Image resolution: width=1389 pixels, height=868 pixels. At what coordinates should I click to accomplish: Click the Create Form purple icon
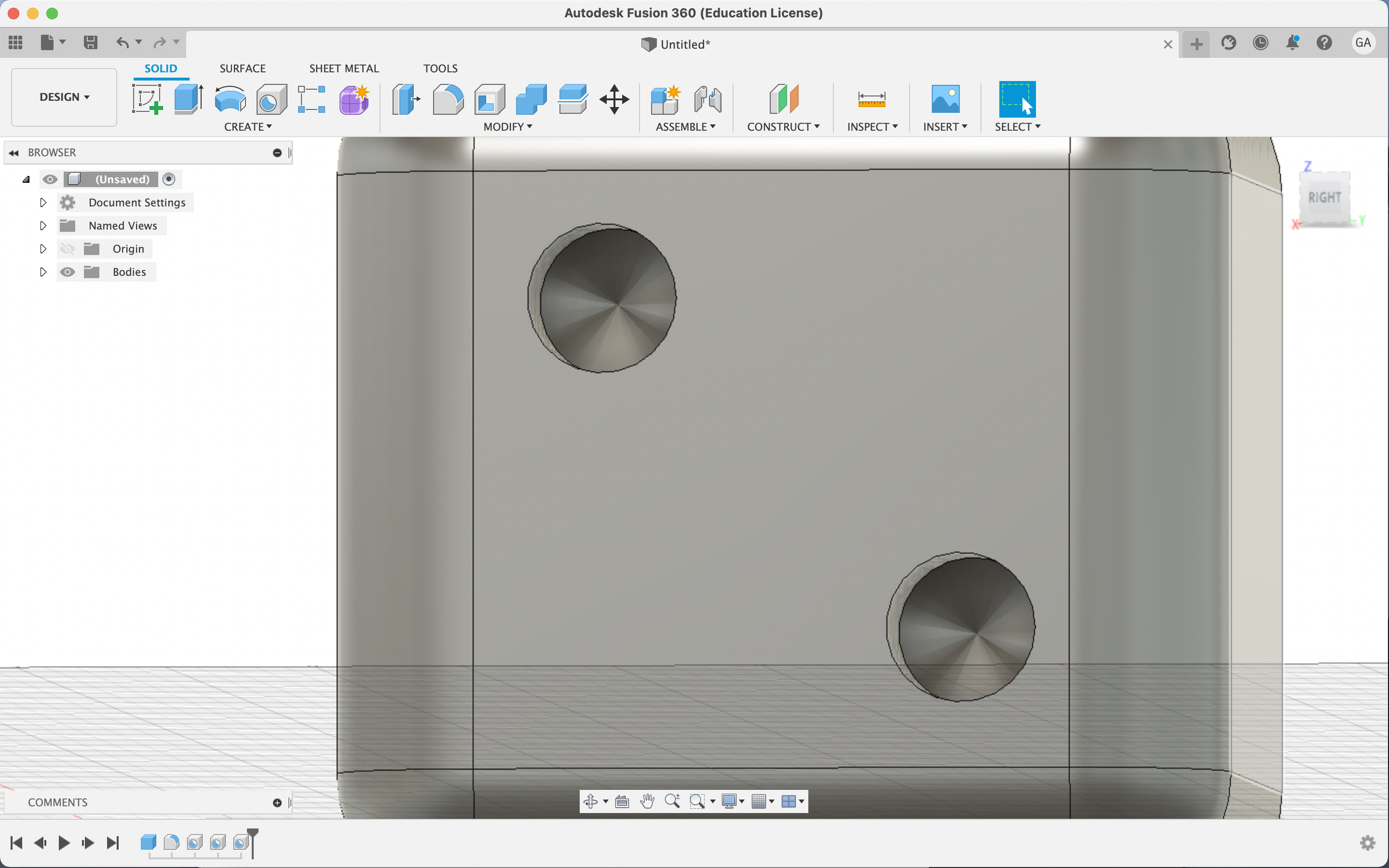354,98
